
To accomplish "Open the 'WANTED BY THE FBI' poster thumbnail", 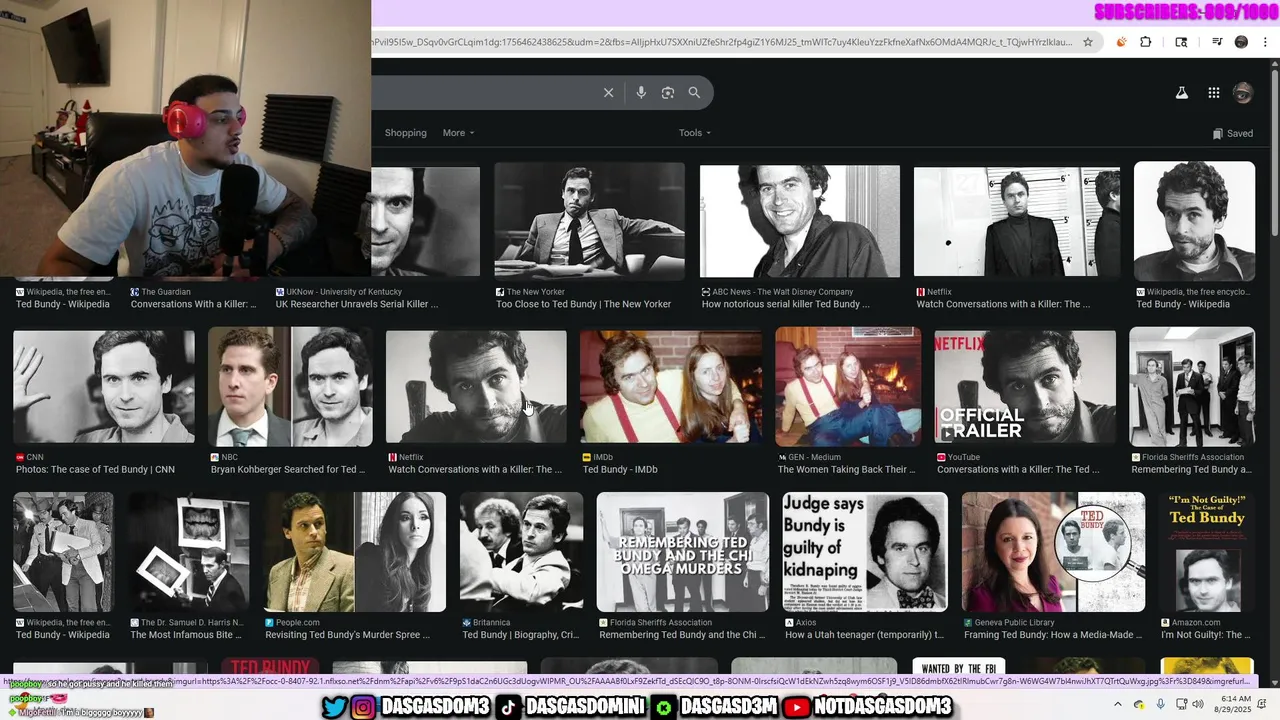I will [x=959, y=667].
